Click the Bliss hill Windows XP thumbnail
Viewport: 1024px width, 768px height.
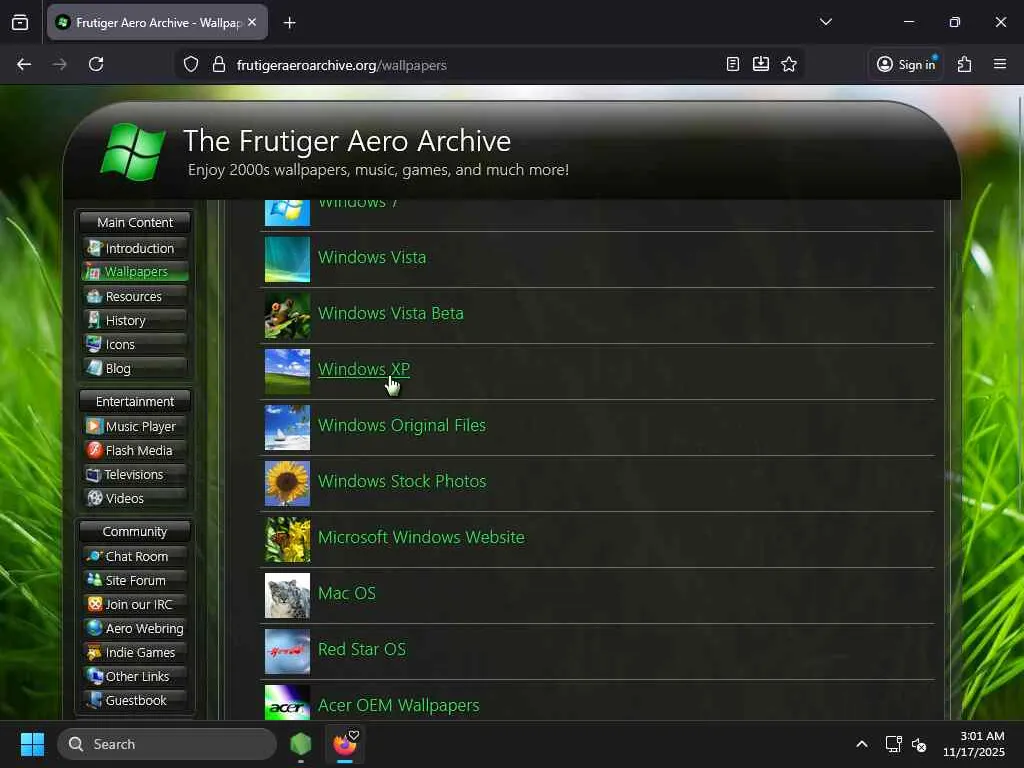click(287, 372)
